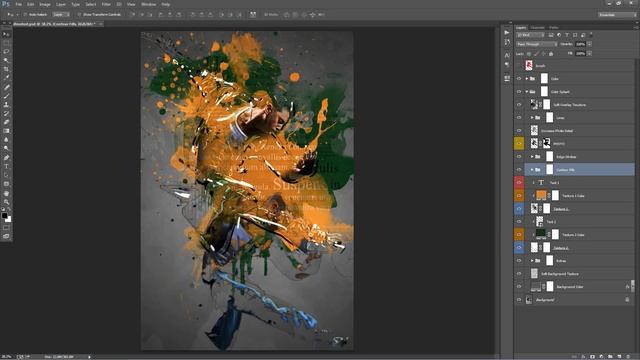This screenshot has height=360, width=640.
Task: Toggle layer filtering switch on Layers panel
Action: 591,35
